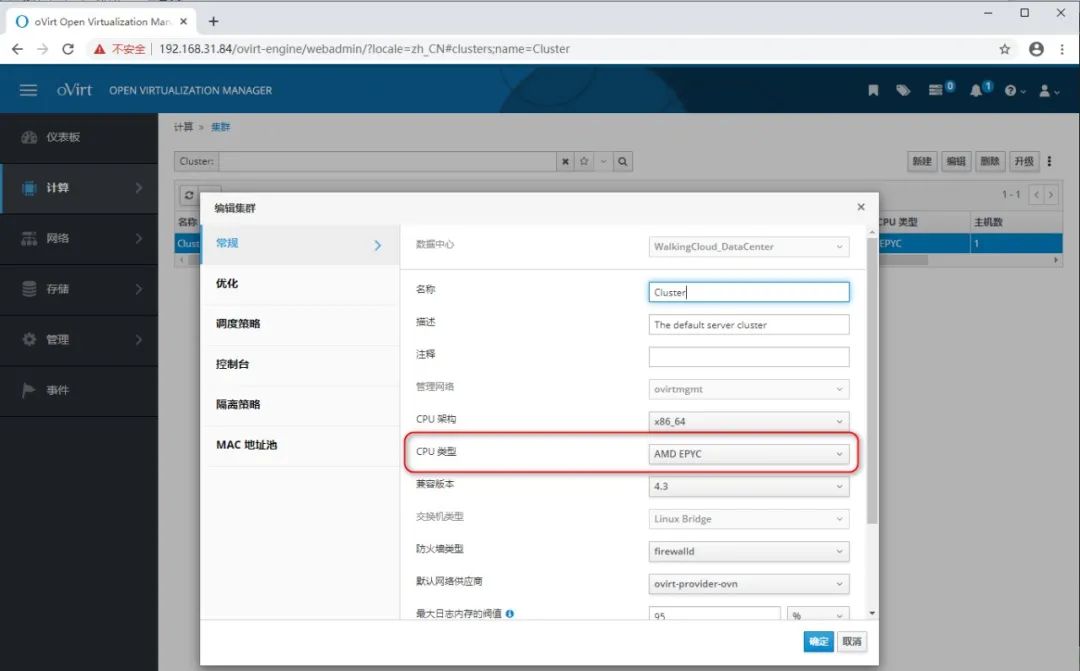Click the 取消 cancel button
Image resolution: width=1080 pixels, height=671 pixels.
(x=852, y=641)
